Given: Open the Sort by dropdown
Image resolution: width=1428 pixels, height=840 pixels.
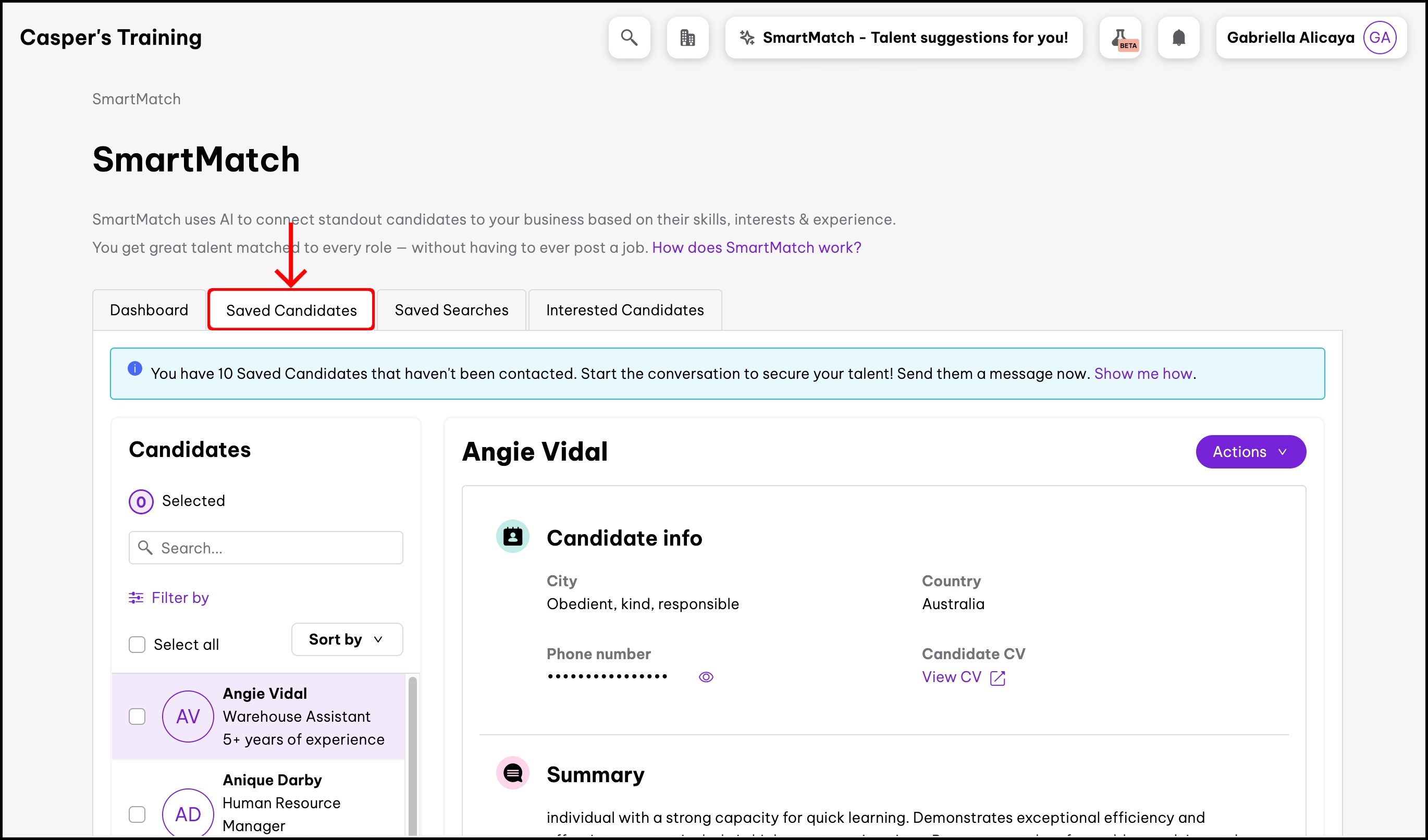Looking at the screenshot, I should [x=347, y=639].
